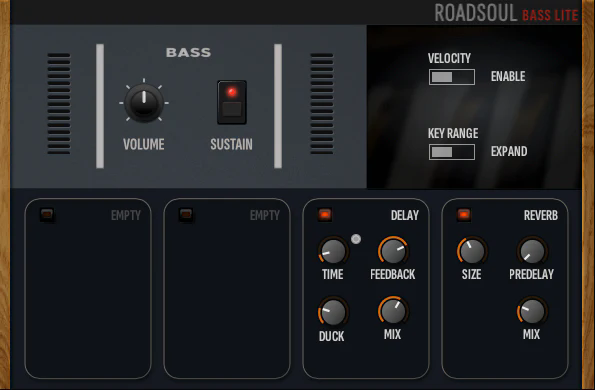Click the Delay Feedback knob

(393, 251)
